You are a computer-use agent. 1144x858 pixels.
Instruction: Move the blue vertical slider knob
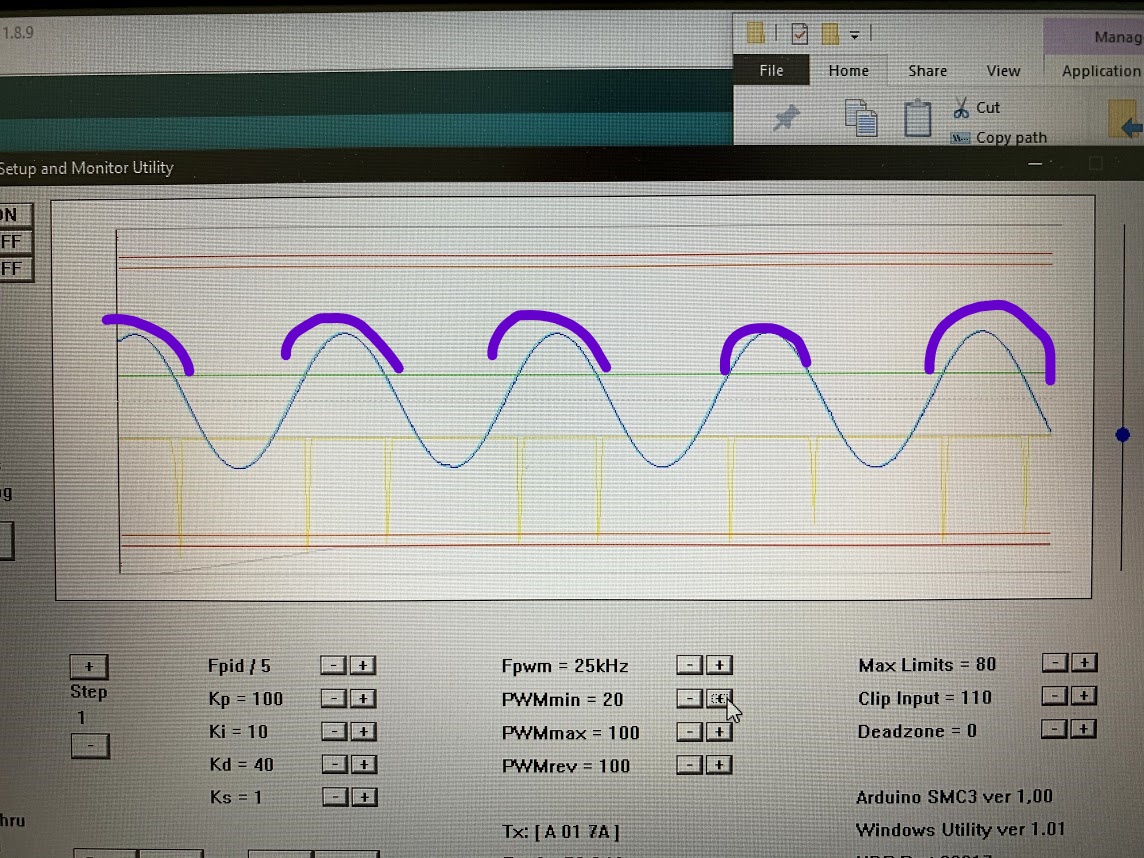tap(1123, 435)
